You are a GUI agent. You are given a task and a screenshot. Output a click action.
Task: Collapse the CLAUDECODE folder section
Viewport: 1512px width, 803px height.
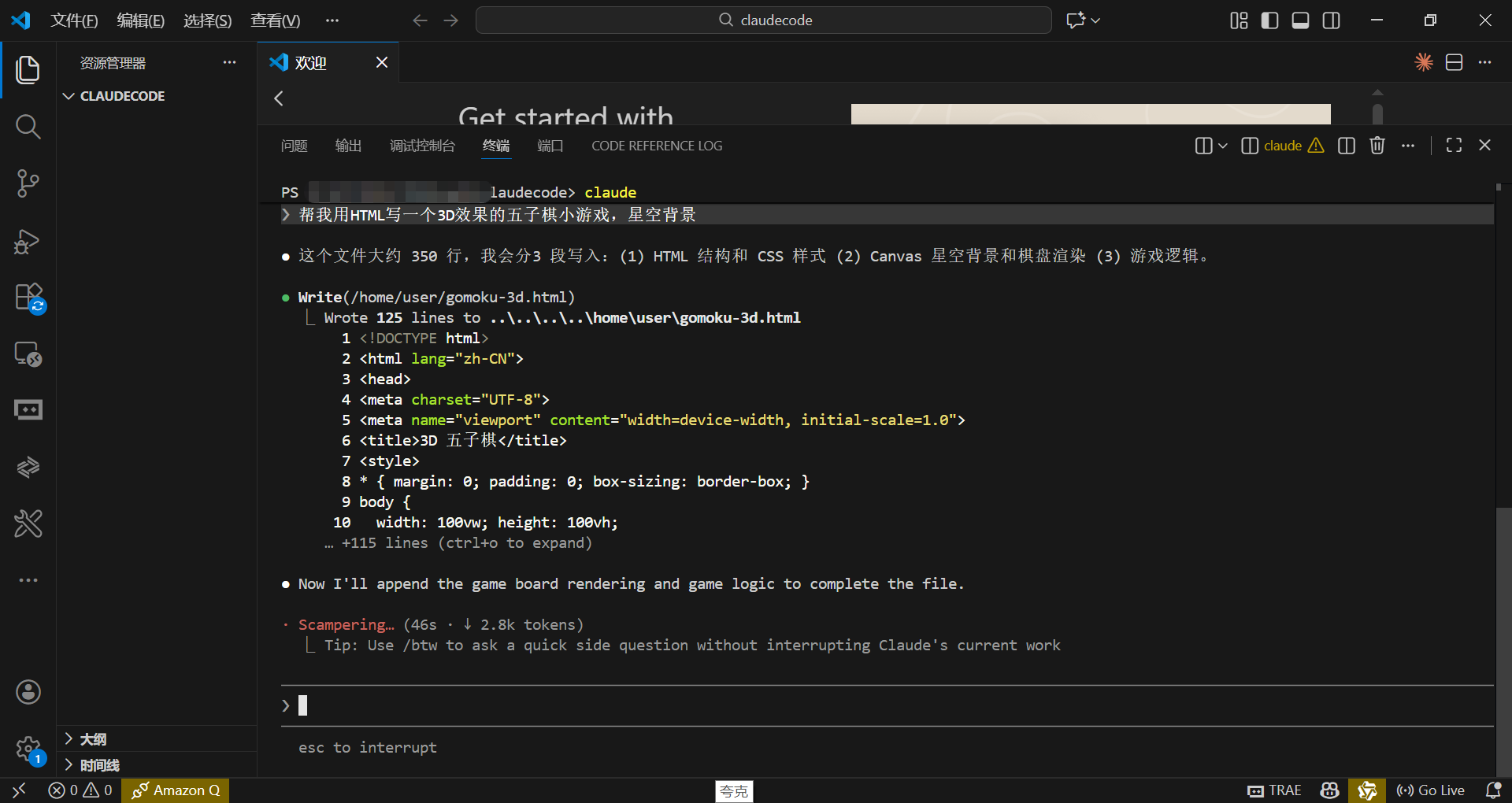pos(157,96)
